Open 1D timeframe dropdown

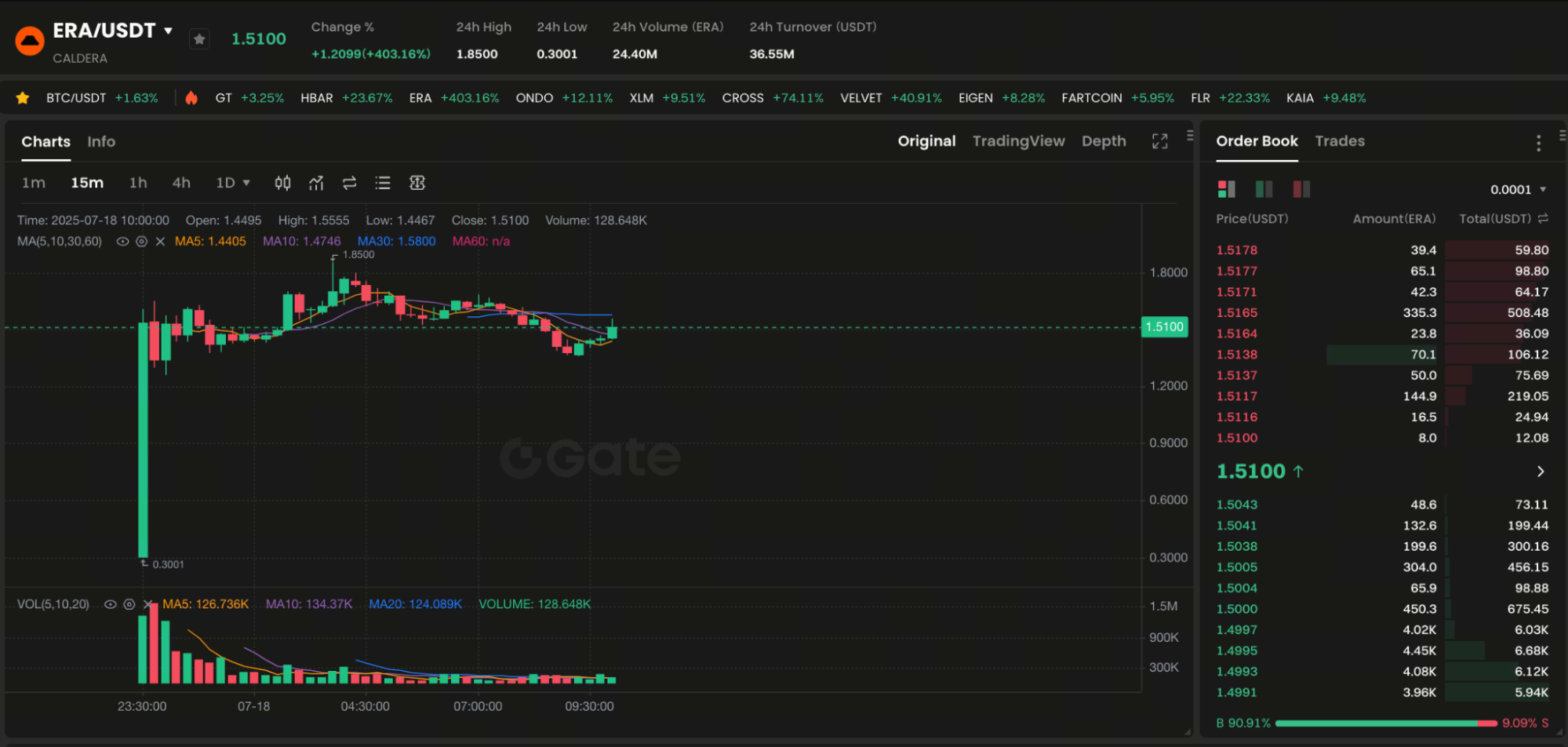pyautogui.click(x=233, y=183)
